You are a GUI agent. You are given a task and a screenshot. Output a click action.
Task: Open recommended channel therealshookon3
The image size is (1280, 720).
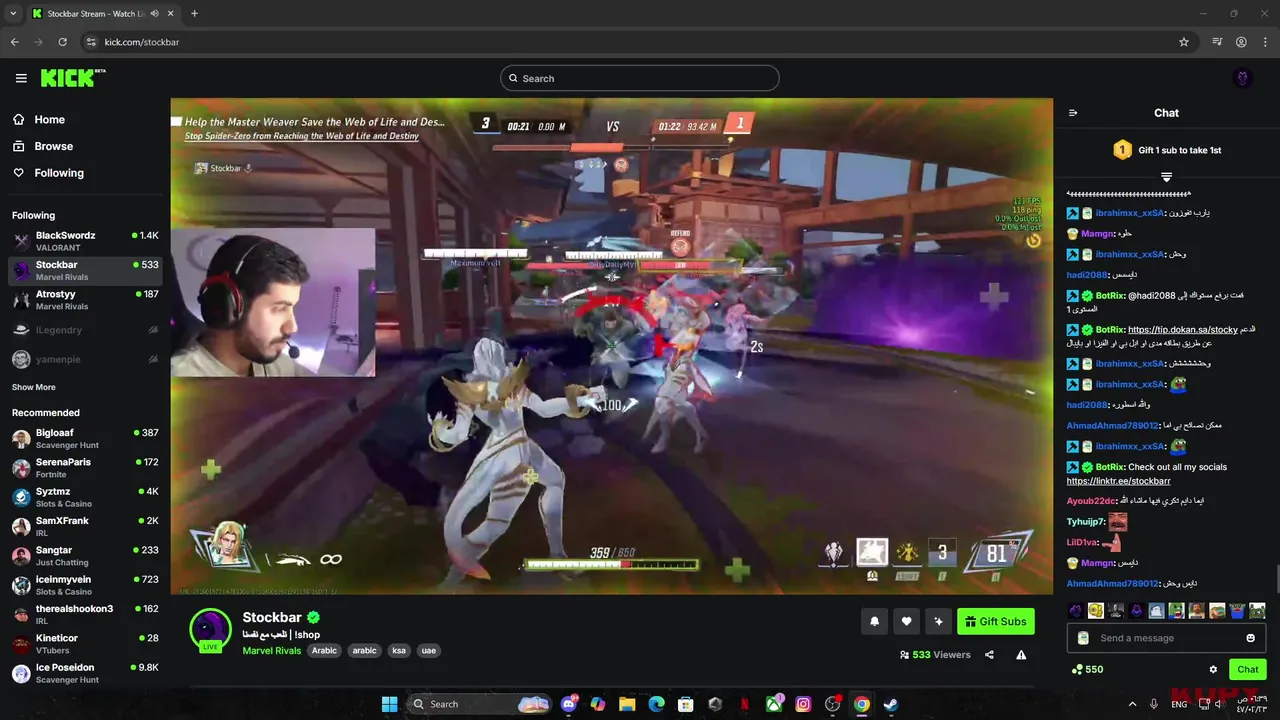pos(85,614)
